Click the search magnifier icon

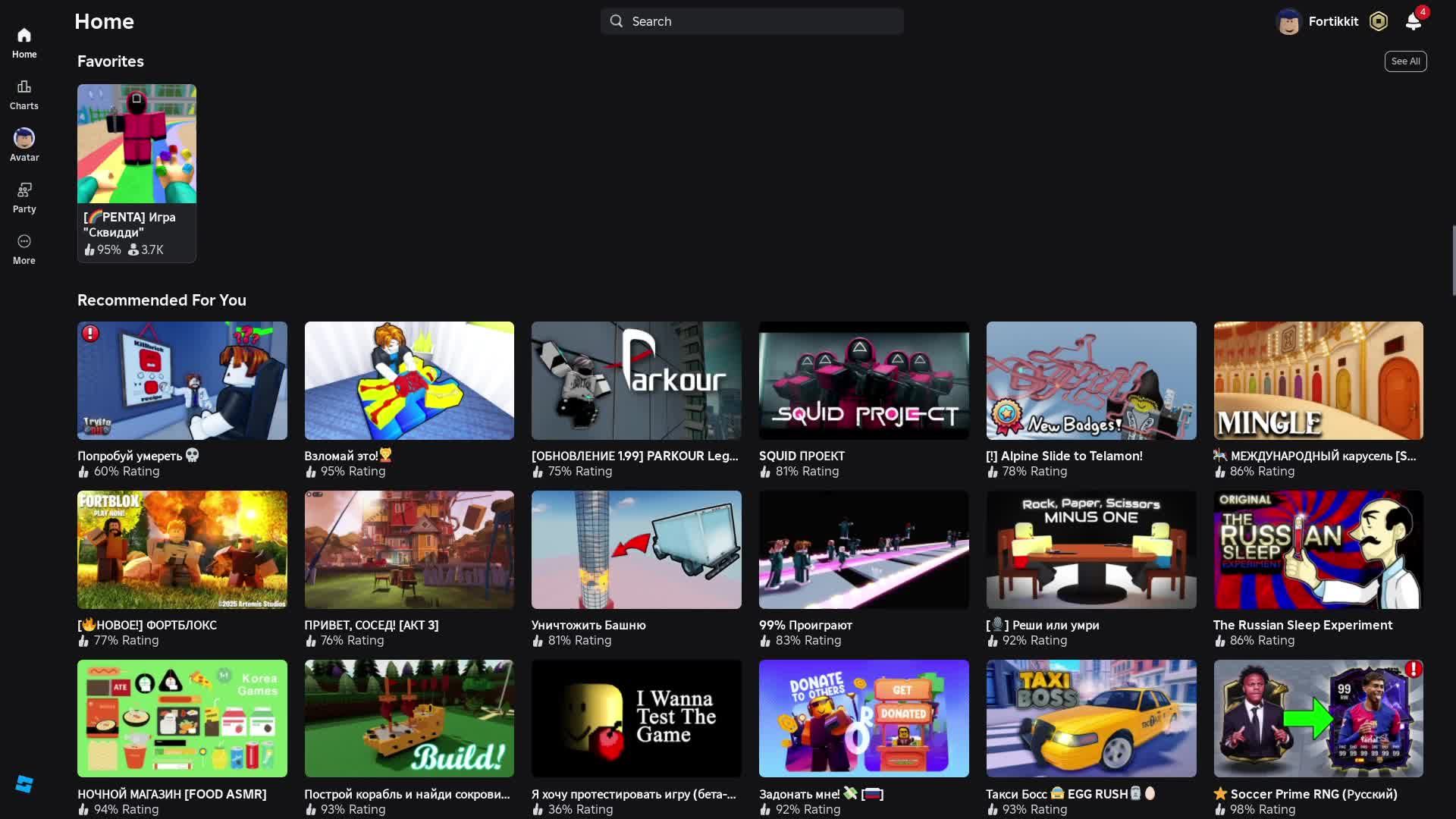coord(617,21)
